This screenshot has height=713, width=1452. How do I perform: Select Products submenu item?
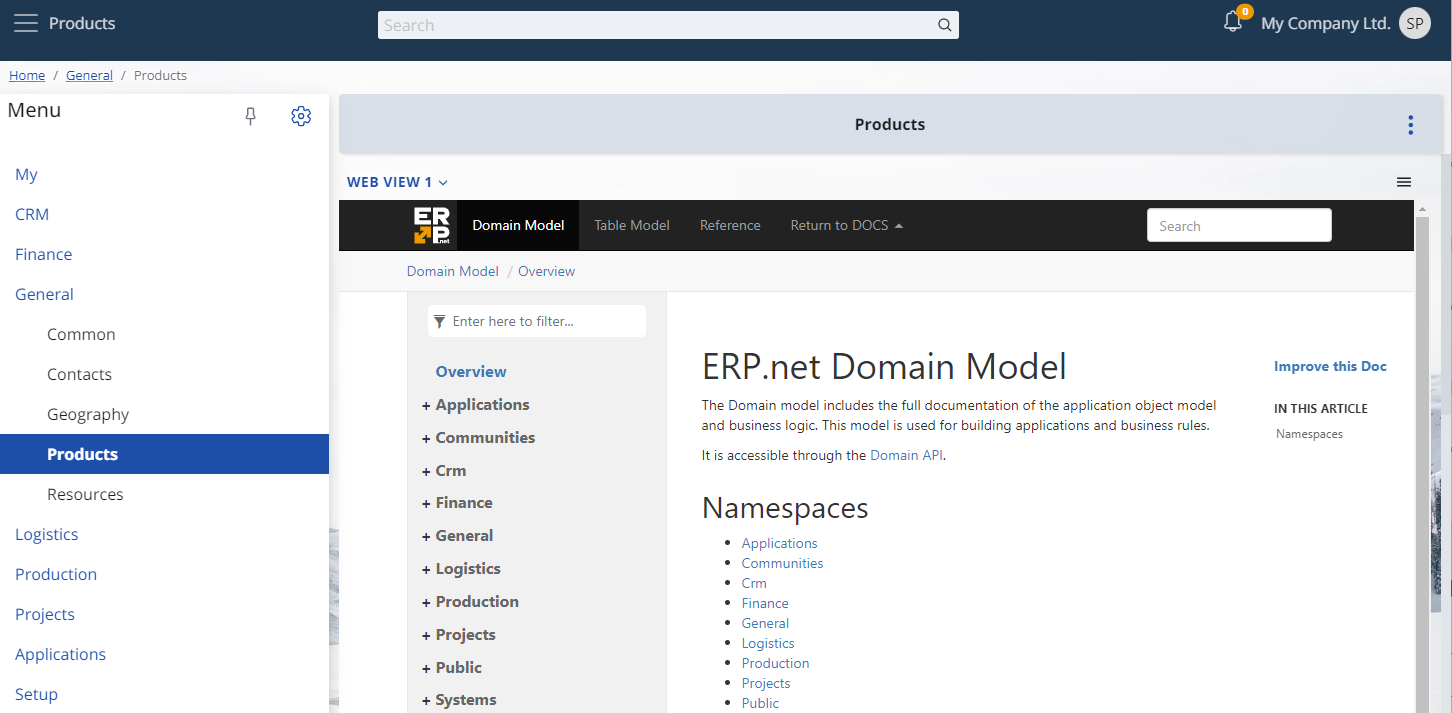pos(164,454)
